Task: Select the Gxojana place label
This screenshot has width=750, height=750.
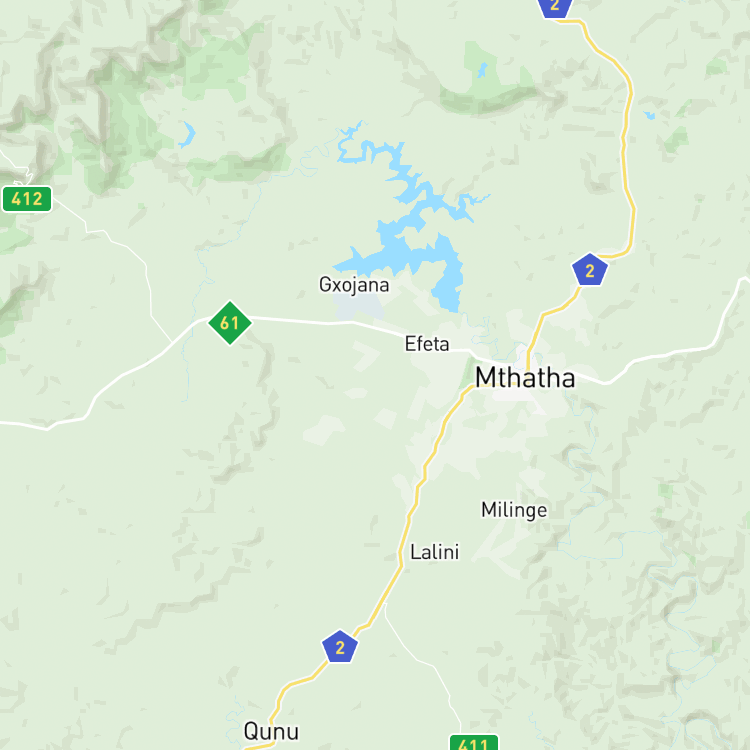Action: coord(354,285)
